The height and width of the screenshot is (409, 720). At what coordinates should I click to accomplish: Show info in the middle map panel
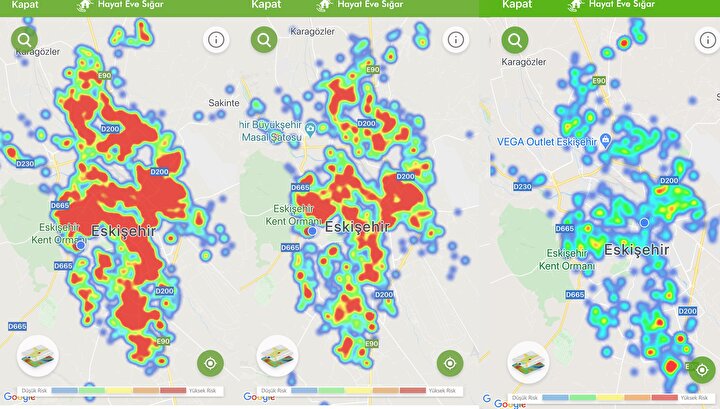click(456, 40)
